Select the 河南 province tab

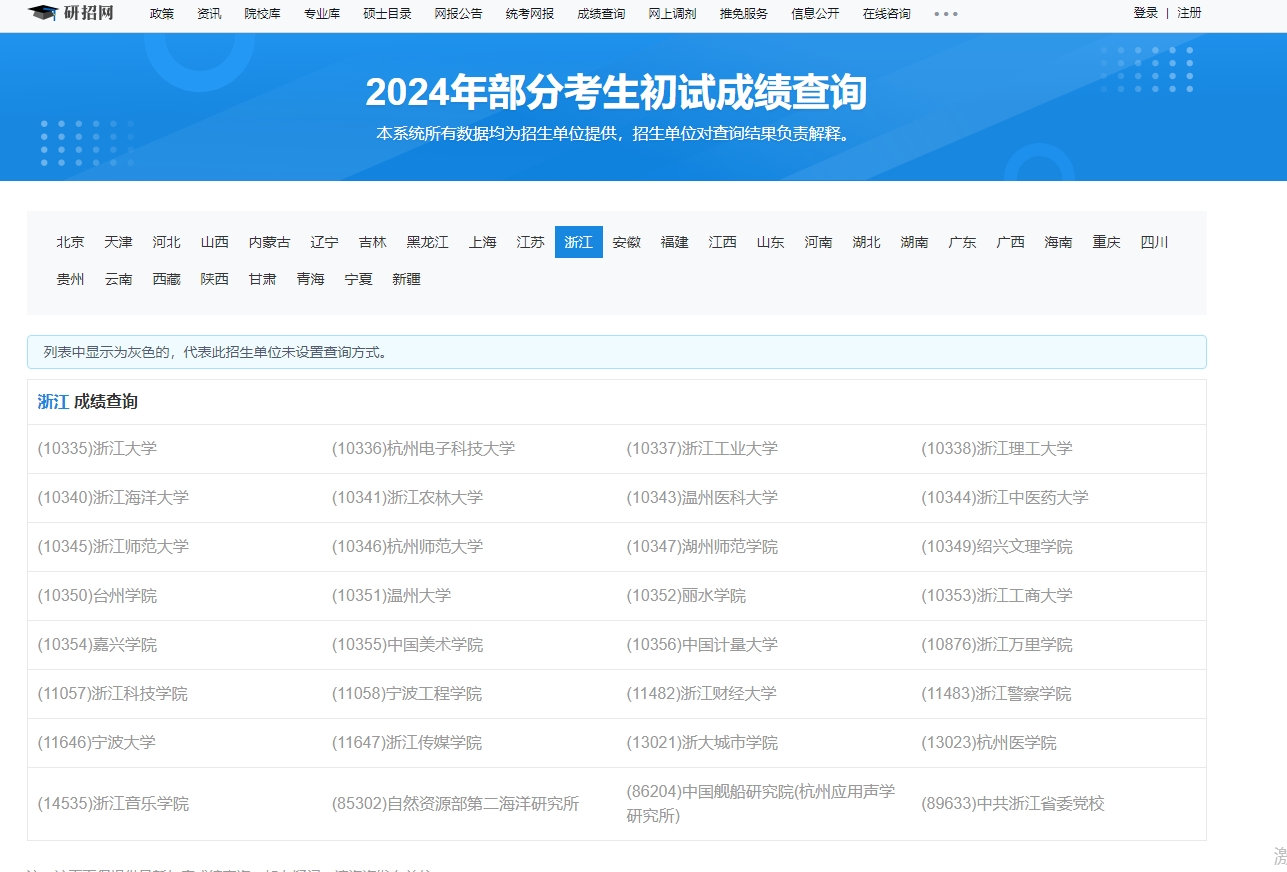tap(819, 242)
